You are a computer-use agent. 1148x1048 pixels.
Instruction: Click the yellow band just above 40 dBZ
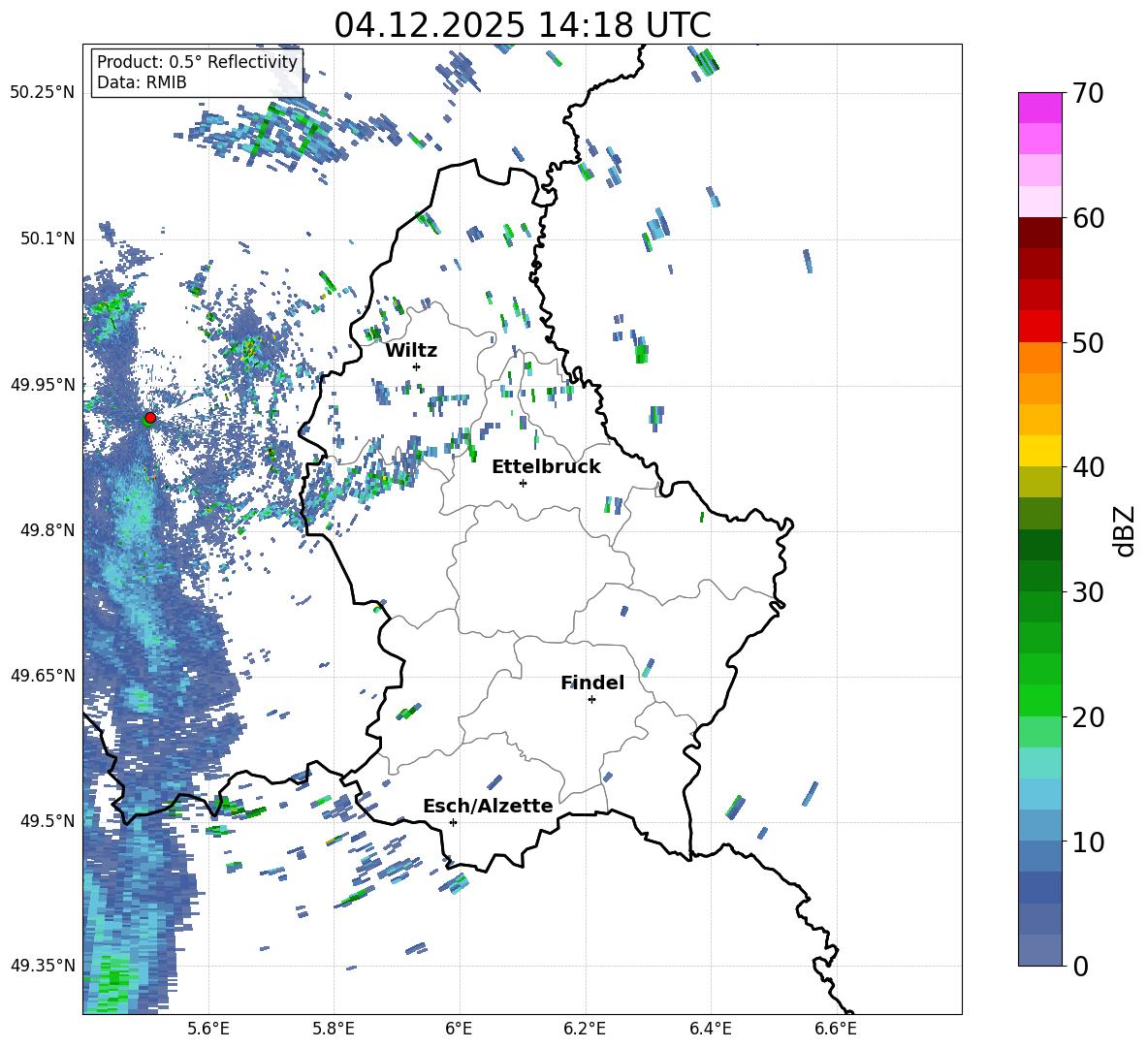(1040, 451)
